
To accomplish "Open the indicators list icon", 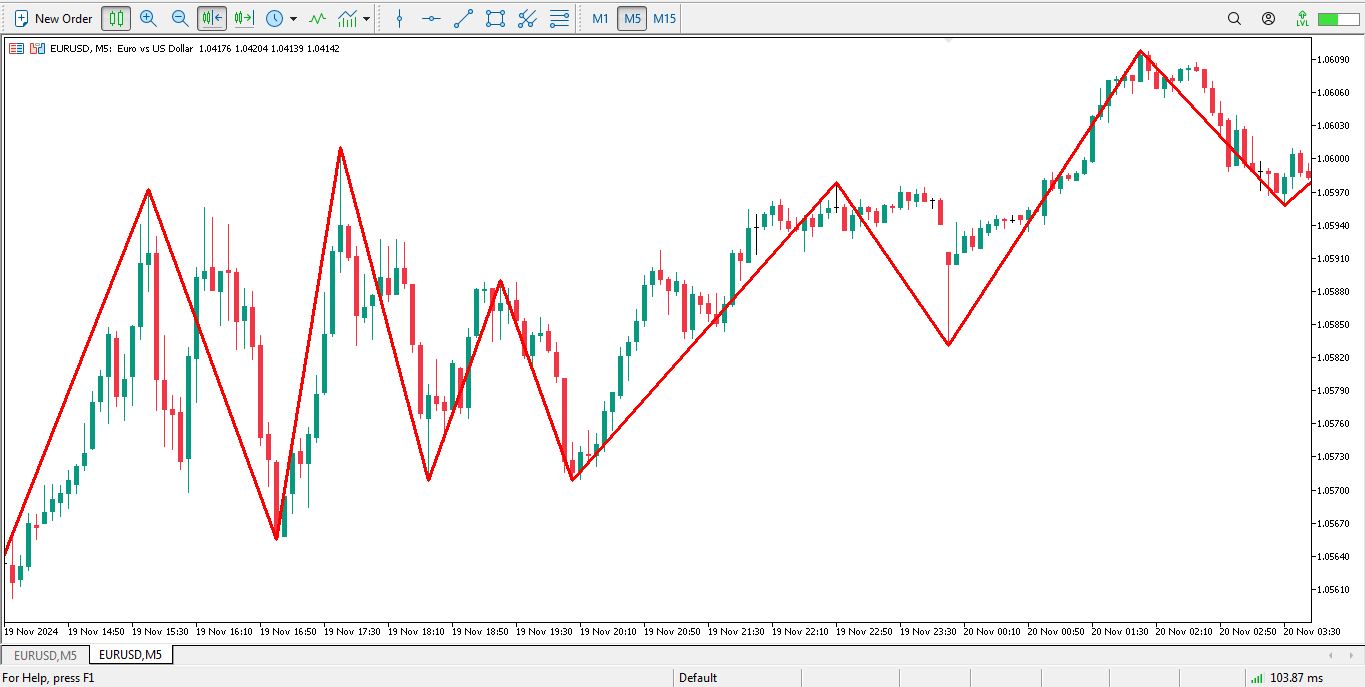I will (x=317, y=18).
